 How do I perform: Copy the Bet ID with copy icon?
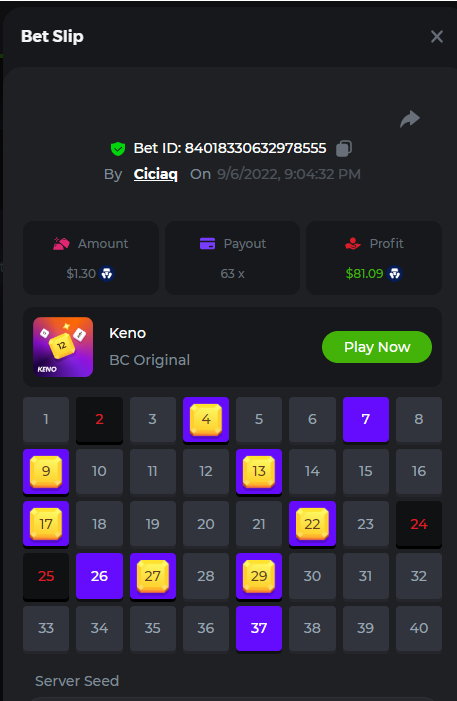tap(343, 148)
